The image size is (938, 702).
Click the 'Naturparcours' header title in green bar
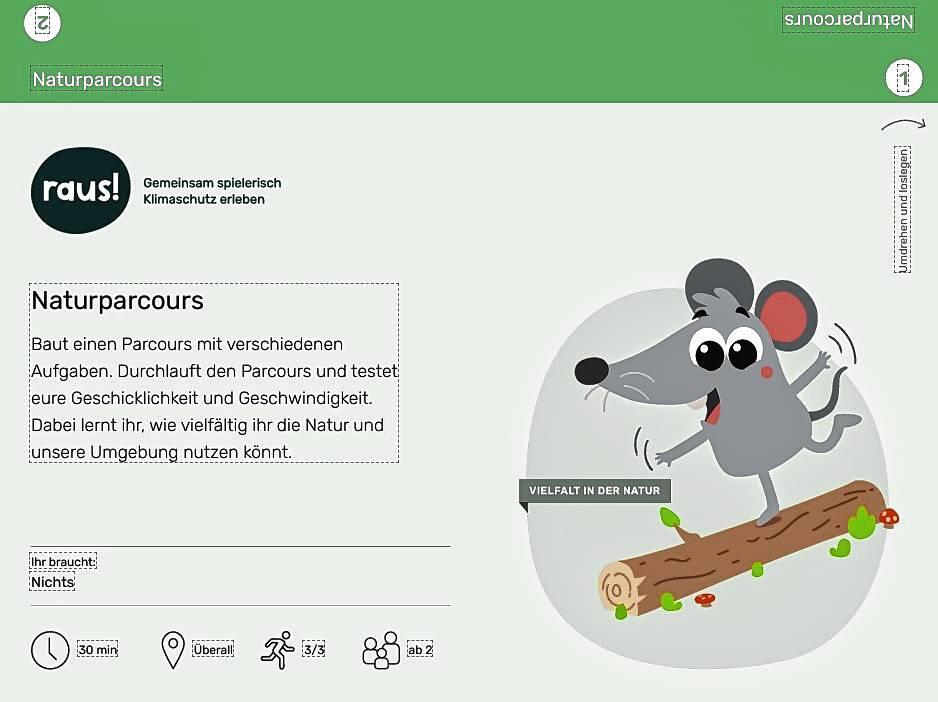(x=97, y=79)
